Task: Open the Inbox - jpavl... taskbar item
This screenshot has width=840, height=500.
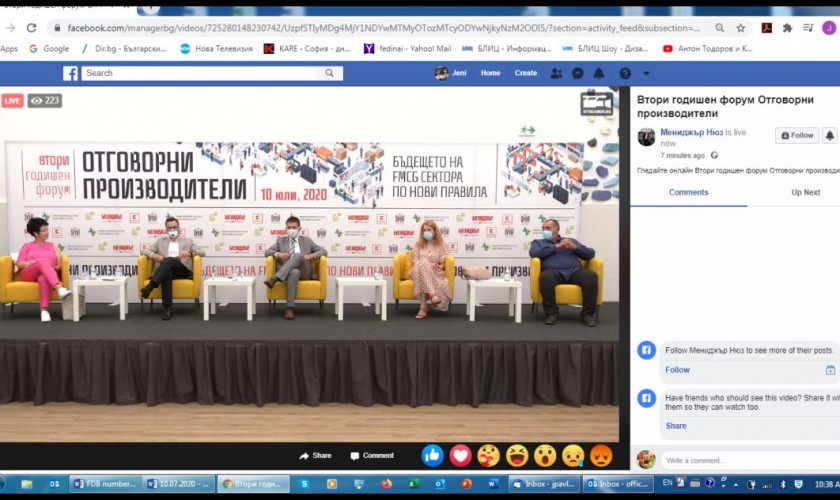Action: [x=544, y=484]
